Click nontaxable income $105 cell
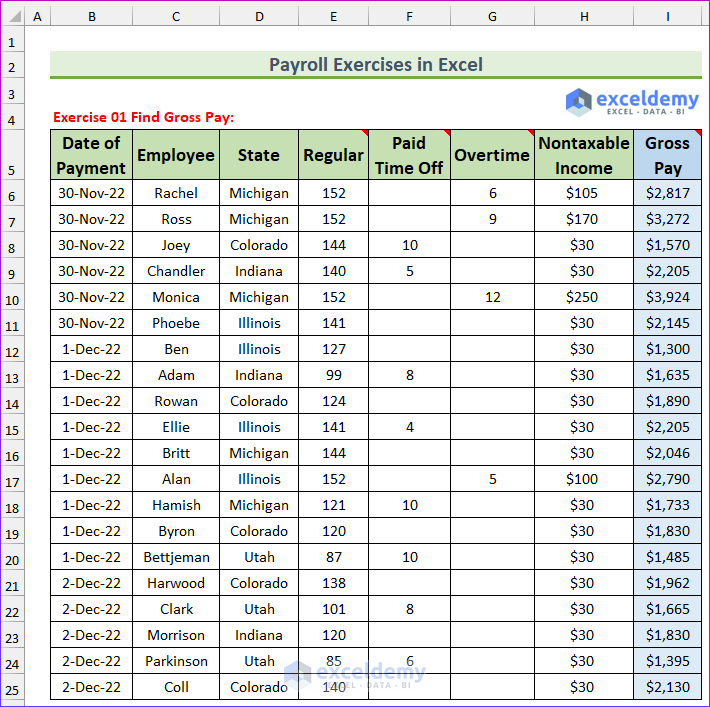This screenshot has height=707, width=710. click(584, 193)
